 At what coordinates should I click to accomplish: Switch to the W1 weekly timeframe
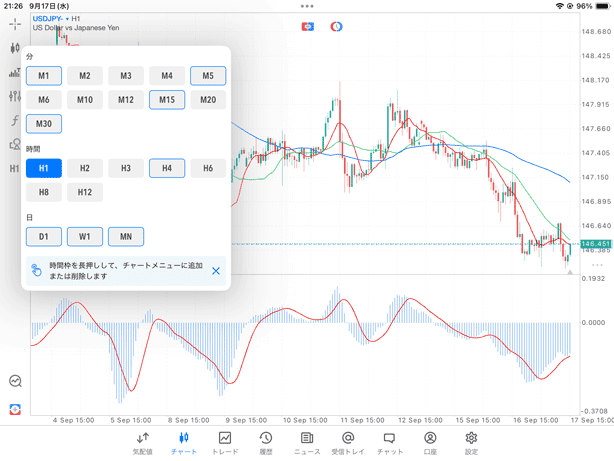(85, 237)
